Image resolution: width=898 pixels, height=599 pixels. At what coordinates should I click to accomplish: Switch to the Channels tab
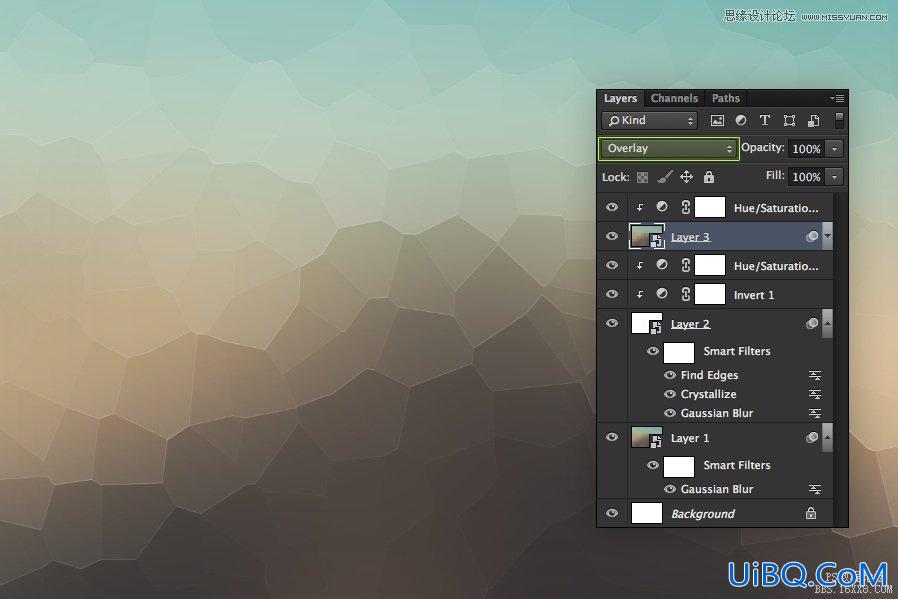pos(674,98)
